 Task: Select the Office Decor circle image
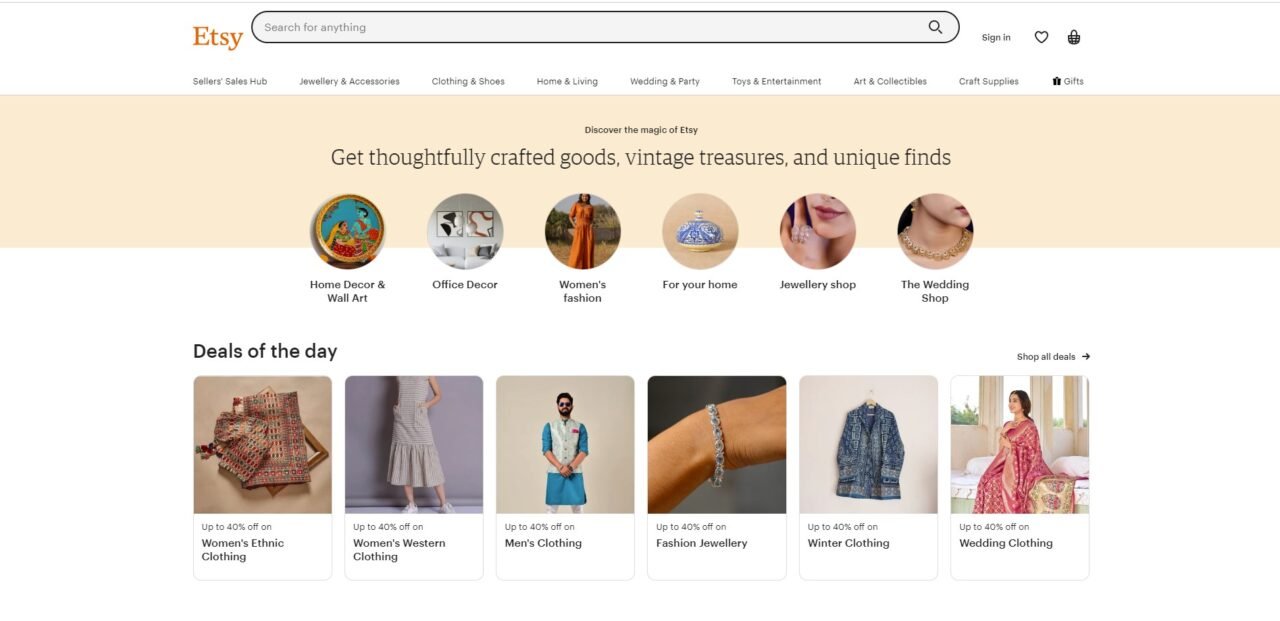pyautogui.click(x=465, y=232)
